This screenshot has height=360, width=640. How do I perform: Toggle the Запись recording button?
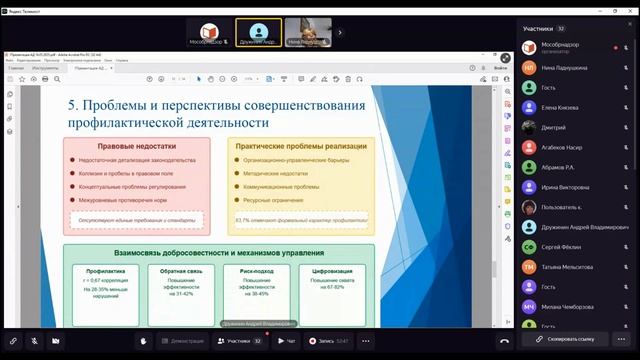click(329, 341)
